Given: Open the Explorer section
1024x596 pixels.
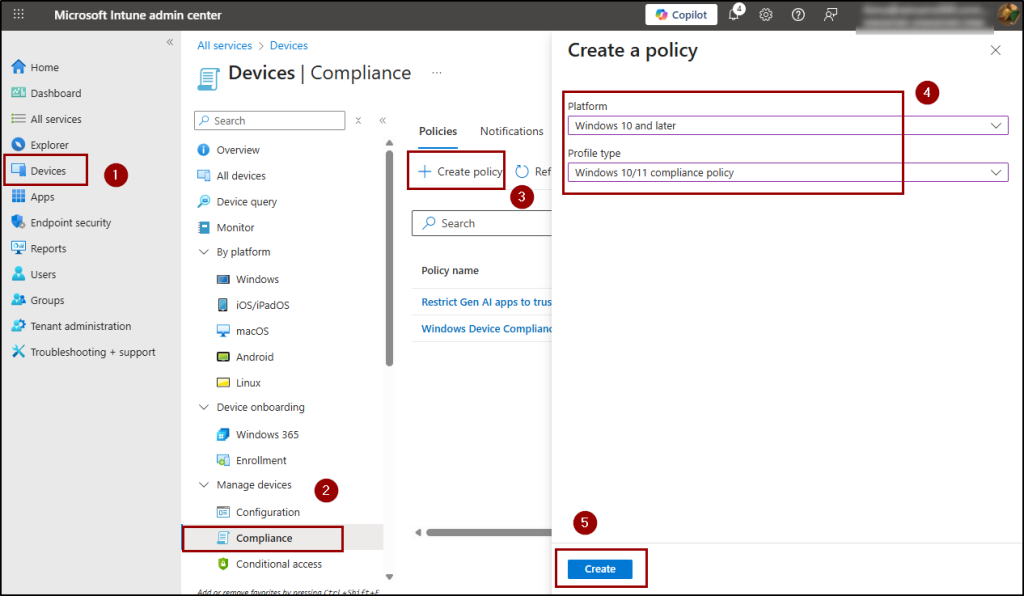Looking at the screenshot, I should click(x=49, y=144).
